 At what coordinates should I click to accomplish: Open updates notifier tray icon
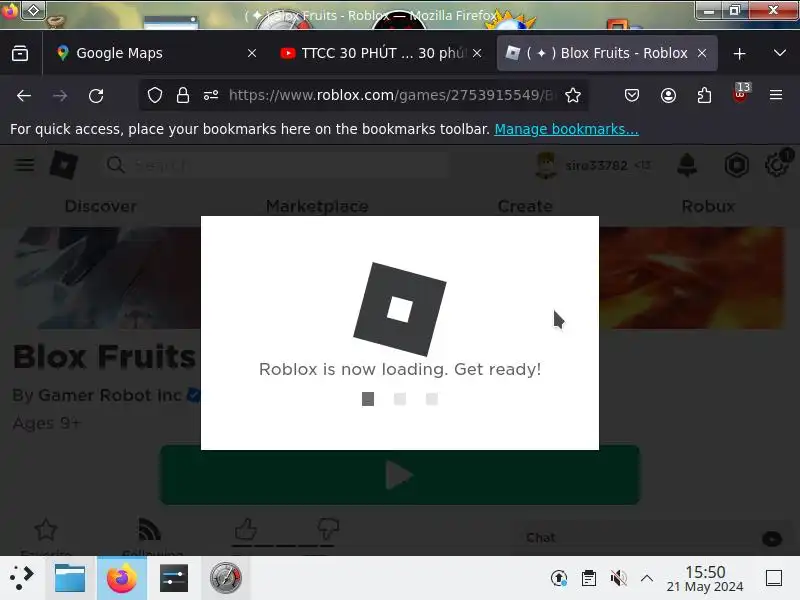tap(559, 578)
